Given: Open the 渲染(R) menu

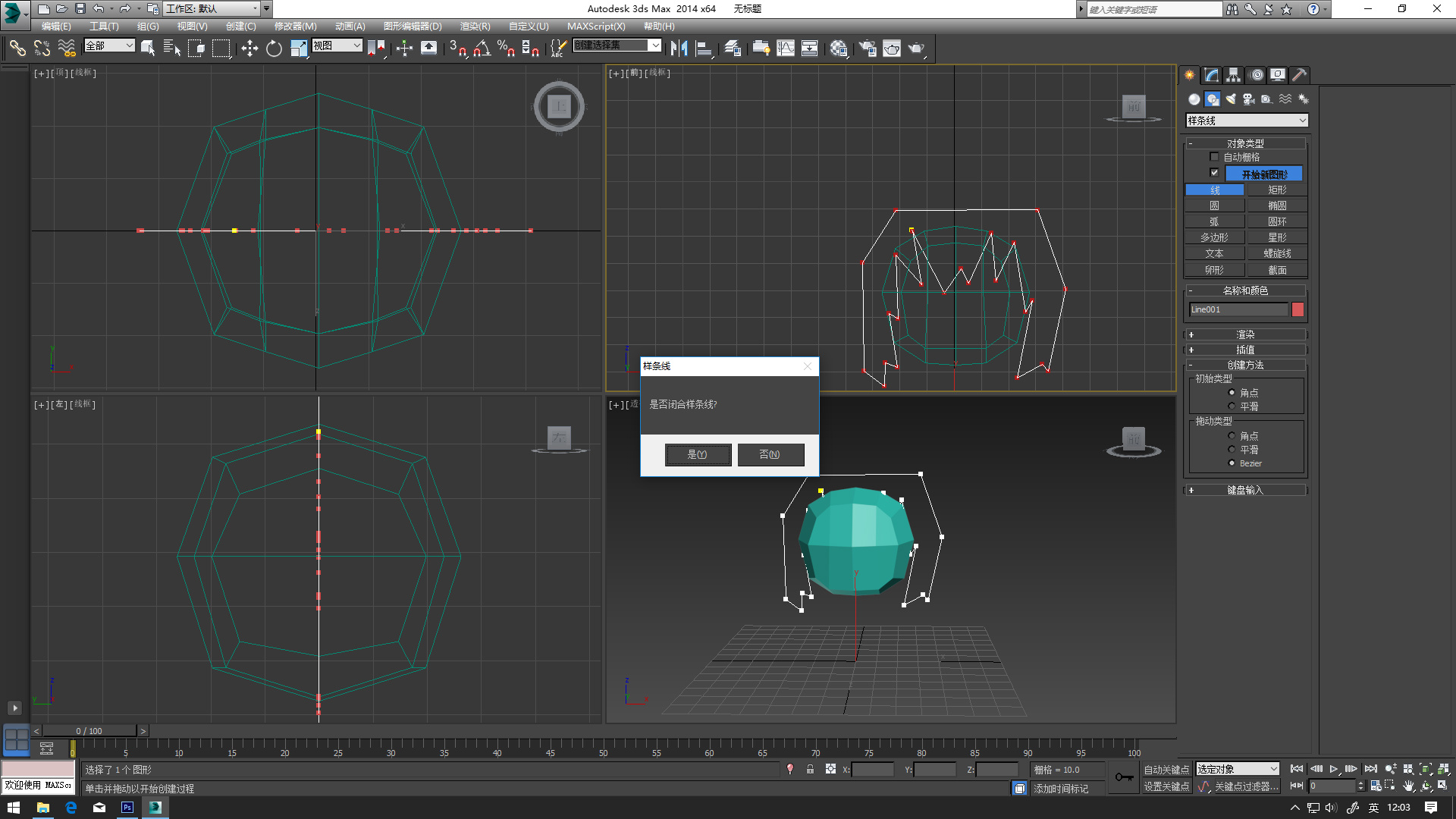Looking at the screenshot, I should pos(475,26).
